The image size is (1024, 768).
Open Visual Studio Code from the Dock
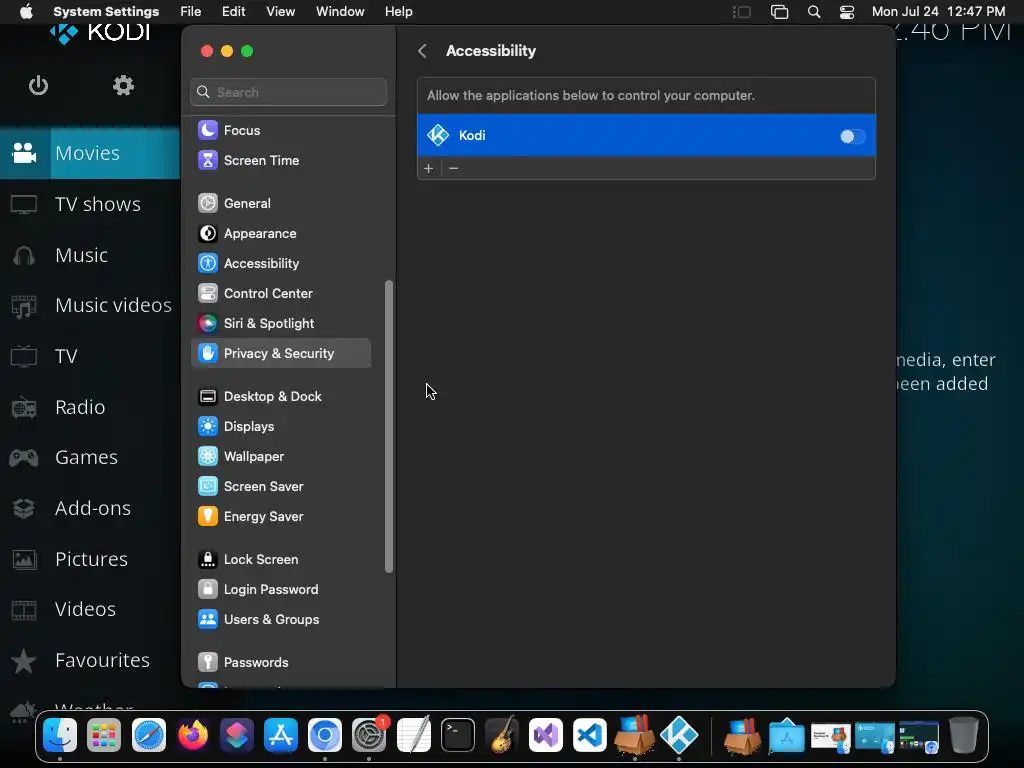(x=590, y=735)
